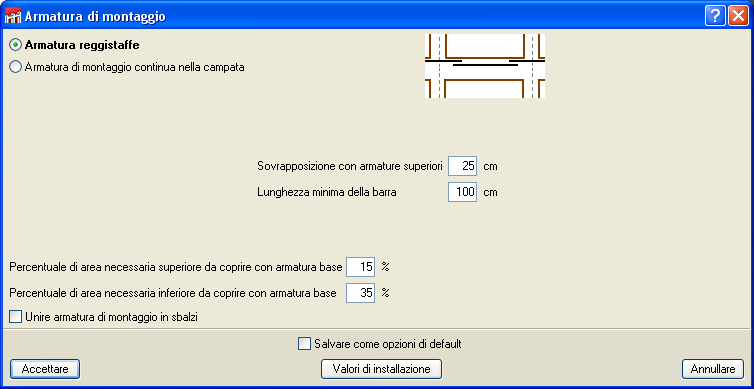Screen dimensions: 754x389
Task: Click the Percentuale area necessaria inferiore label
Action: pyautogui.click(x=173, y=292)
